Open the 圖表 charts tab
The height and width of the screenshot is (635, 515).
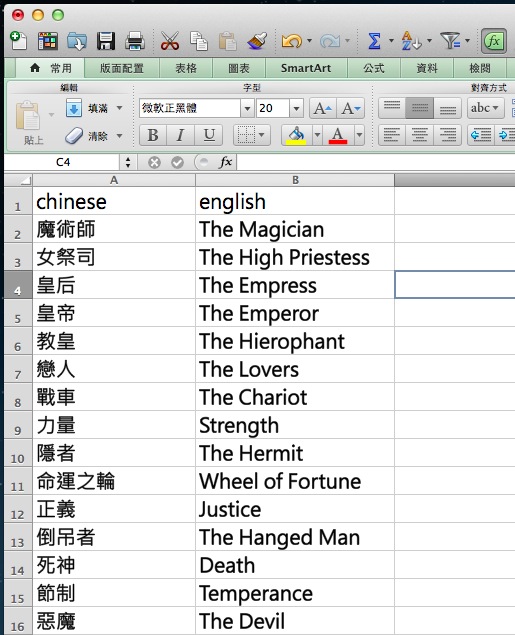pos(239,68)
